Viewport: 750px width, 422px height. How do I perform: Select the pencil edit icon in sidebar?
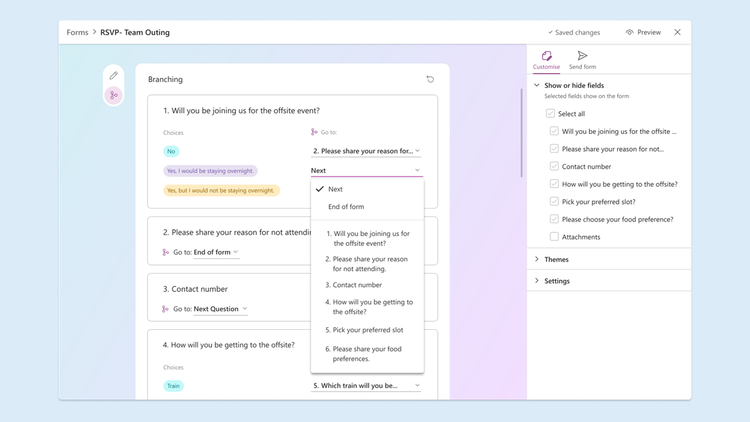pyautogui.click(x=113, y=76)
